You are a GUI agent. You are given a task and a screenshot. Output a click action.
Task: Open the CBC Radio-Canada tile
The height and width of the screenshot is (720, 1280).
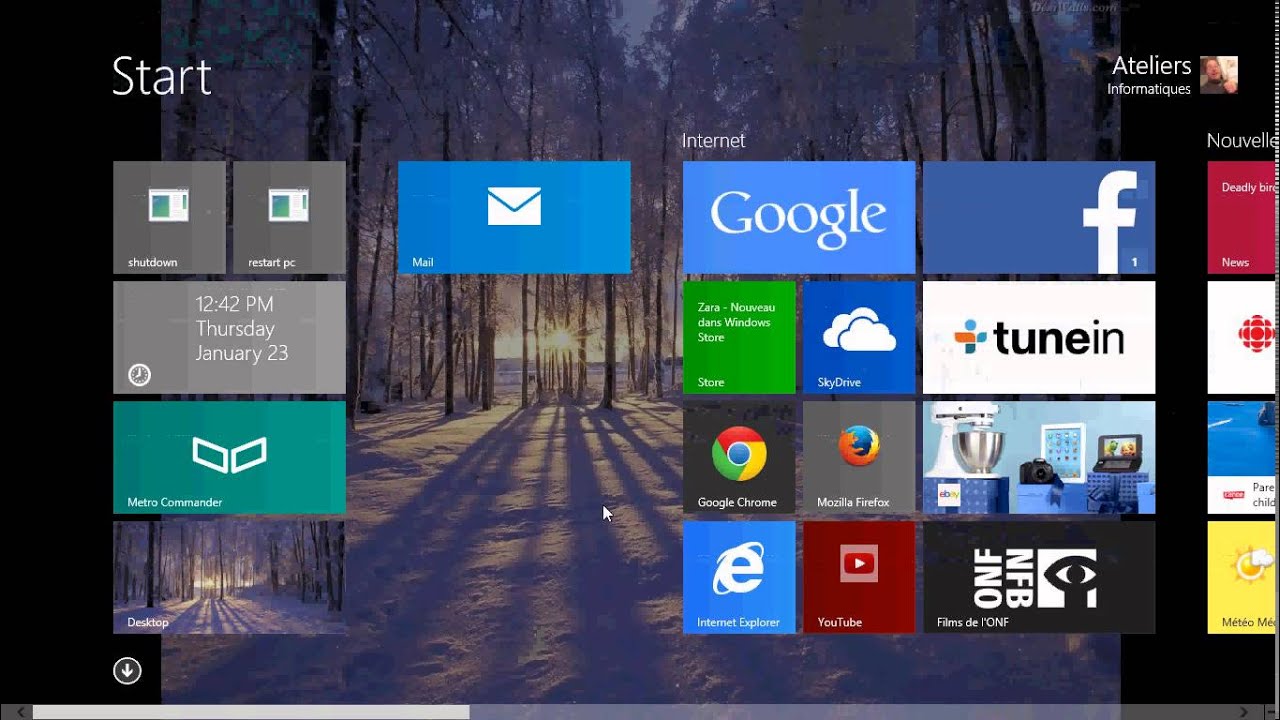(1243, 337)
